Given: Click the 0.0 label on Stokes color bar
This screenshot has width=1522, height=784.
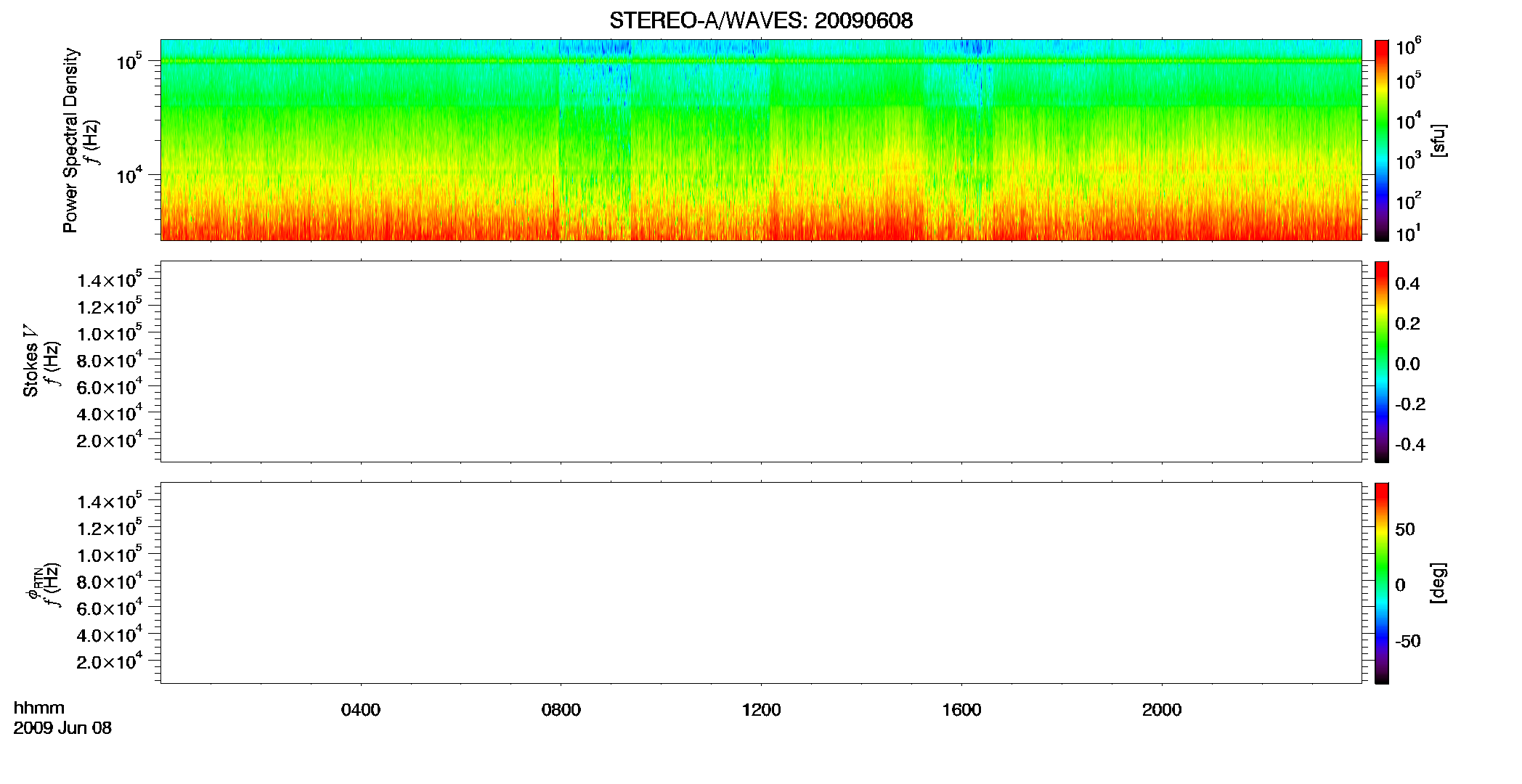Looking at the screenshot, I should (1407, 364).
